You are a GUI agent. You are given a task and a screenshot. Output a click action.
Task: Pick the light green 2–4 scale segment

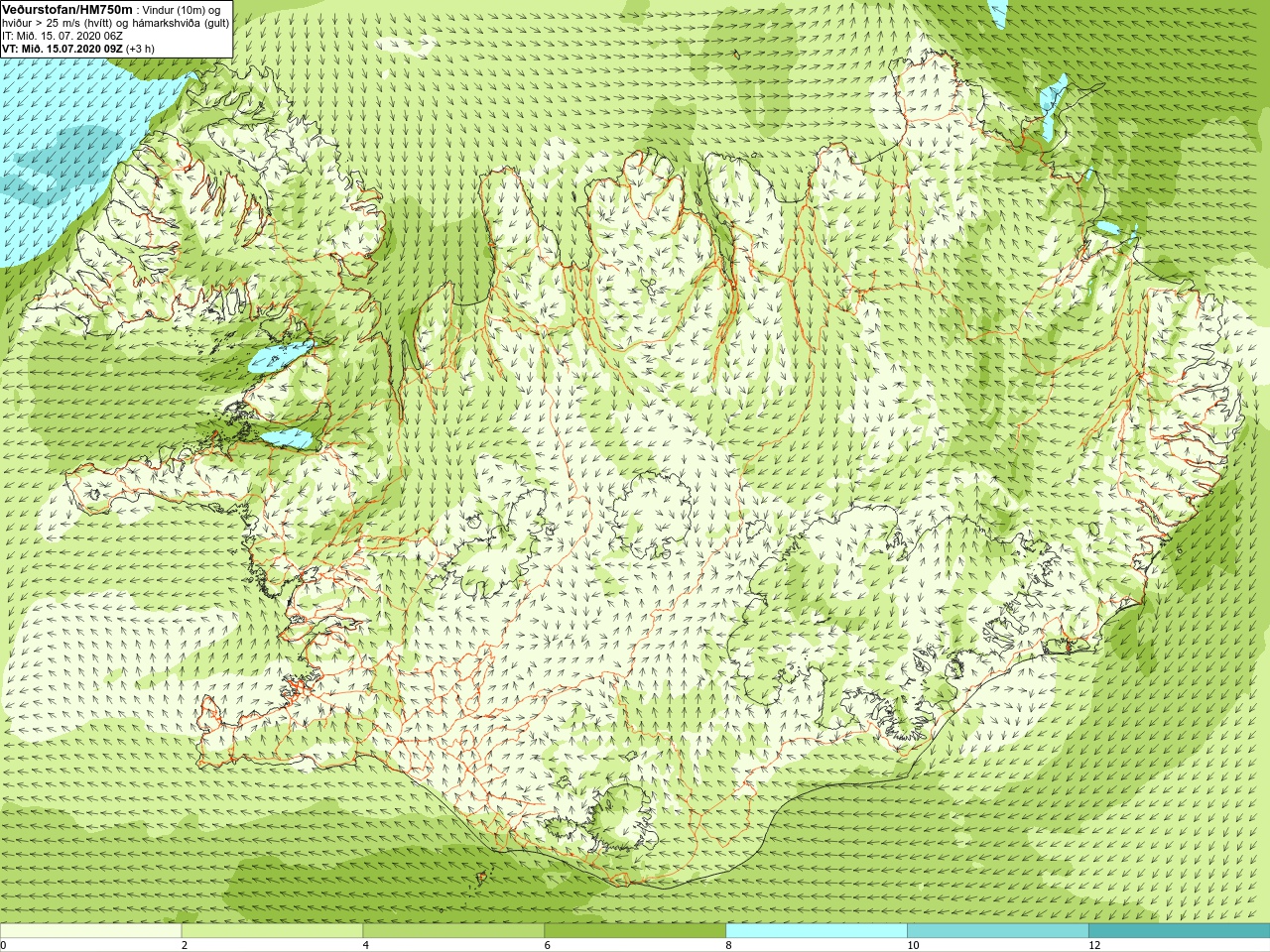click(272, 930)
